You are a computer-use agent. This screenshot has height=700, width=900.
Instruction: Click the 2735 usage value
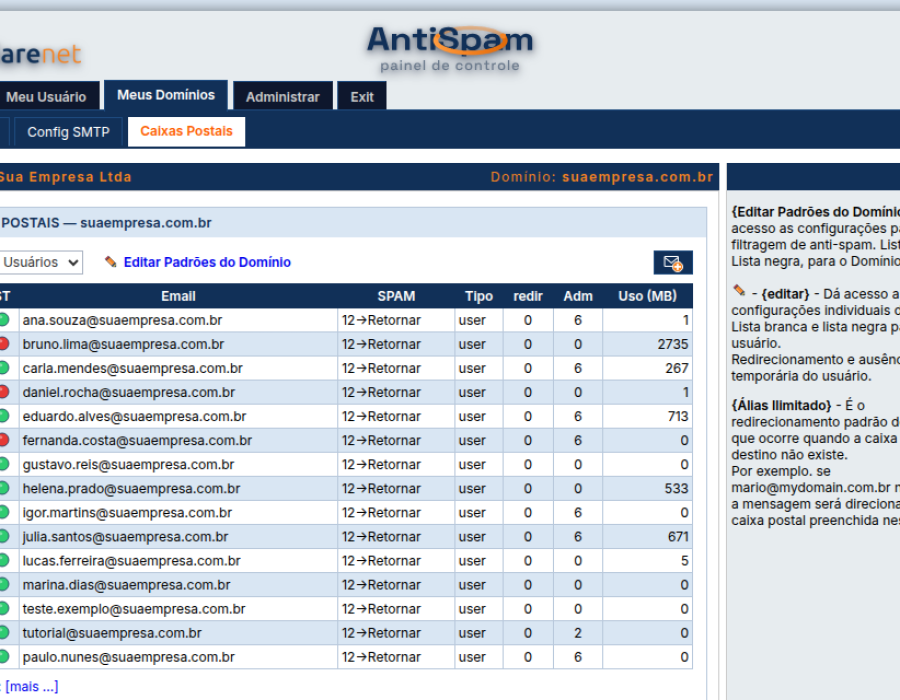coord(673,344)
